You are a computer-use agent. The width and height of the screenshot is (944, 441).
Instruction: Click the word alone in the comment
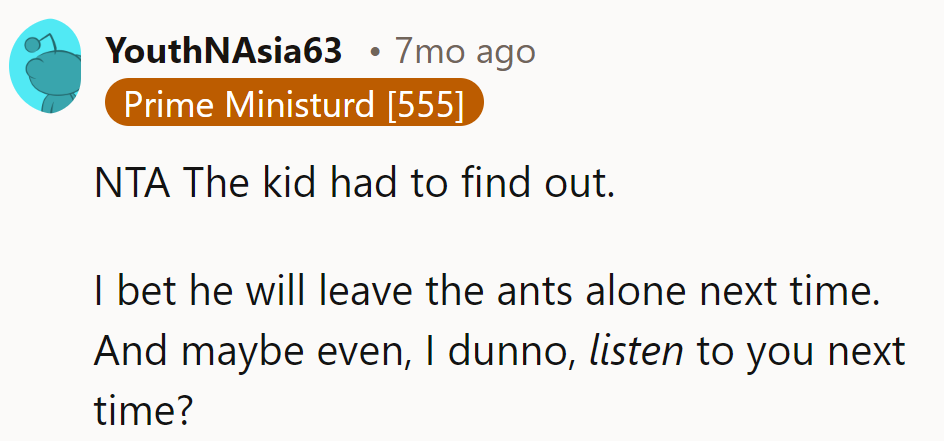tap(602, 296)
